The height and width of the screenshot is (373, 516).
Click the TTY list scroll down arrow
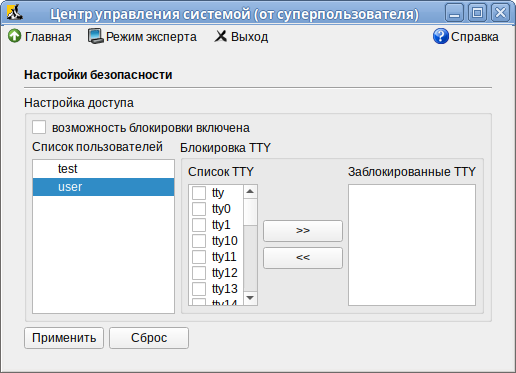(250, 298)
